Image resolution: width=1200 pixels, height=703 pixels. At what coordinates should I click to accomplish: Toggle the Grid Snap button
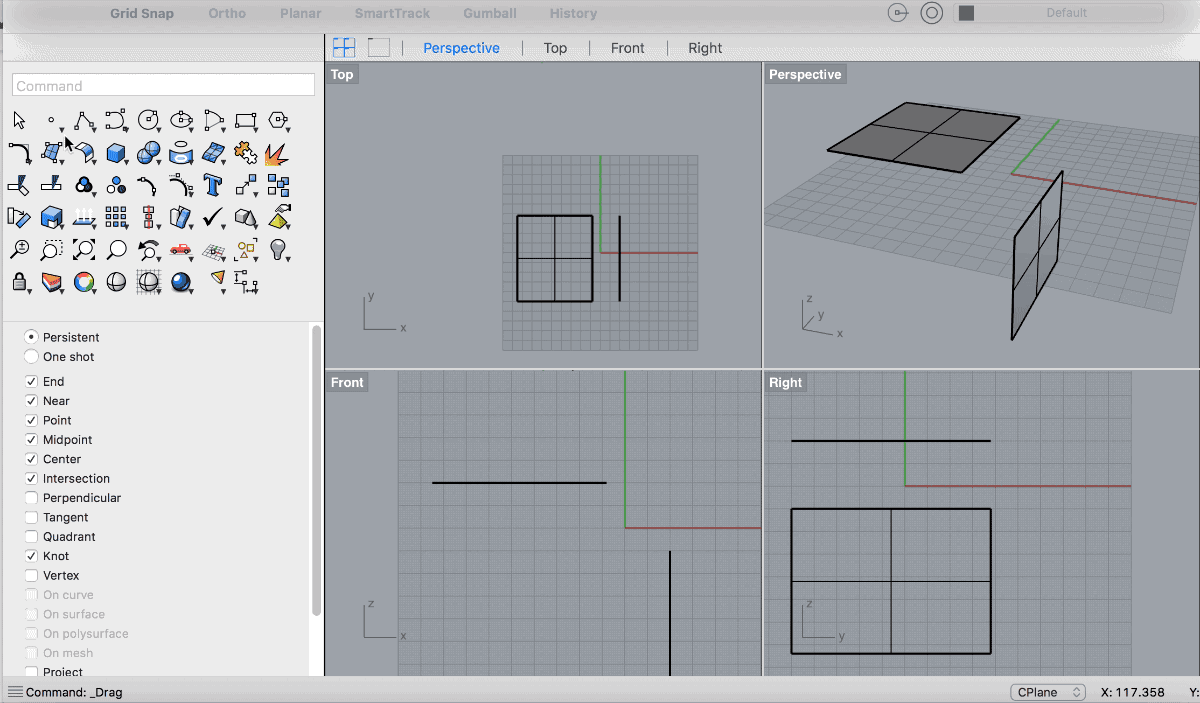tap(142, 14)
